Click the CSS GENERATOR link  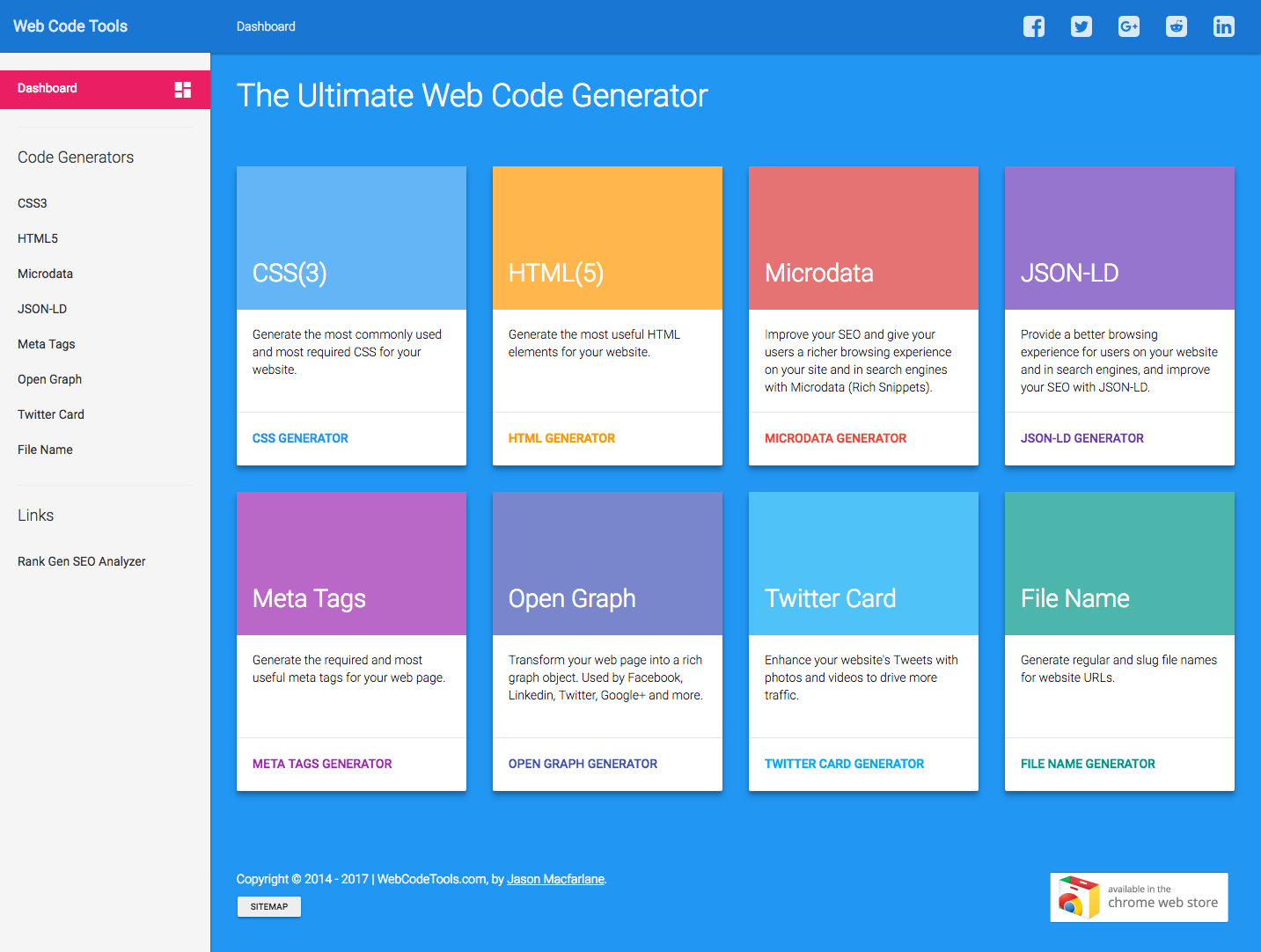pyautogui.click(x=300, y=437)
